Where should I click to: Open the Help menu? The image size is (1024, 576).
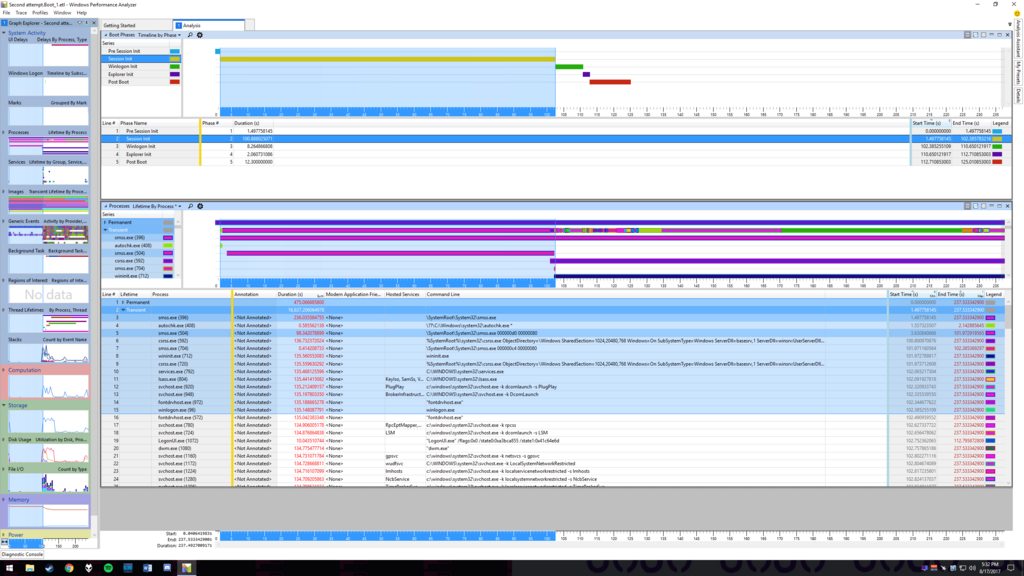pos(82,13)
